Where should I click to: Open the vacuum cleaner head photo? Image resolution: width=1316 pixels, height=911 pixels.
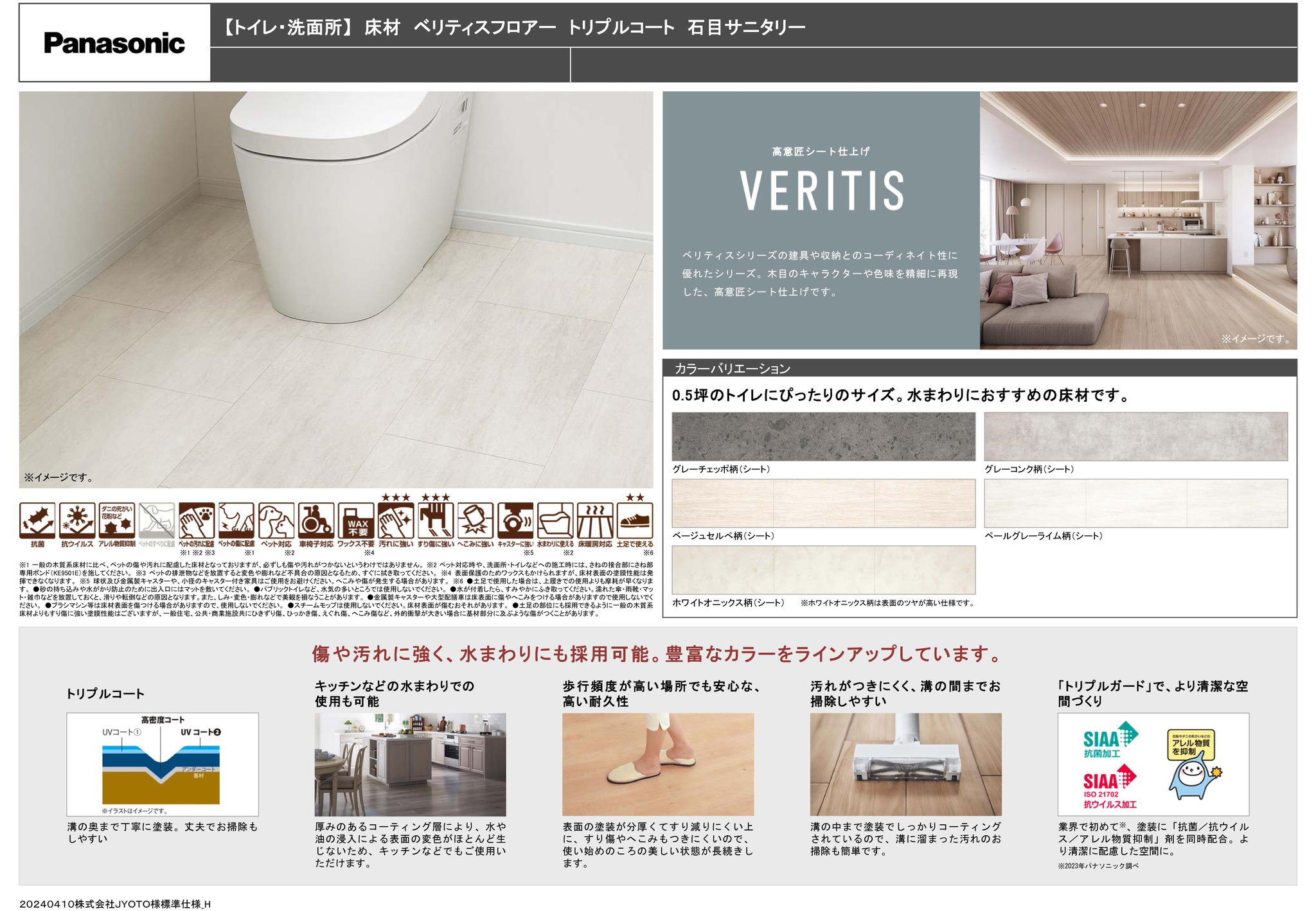click(905, 765)
